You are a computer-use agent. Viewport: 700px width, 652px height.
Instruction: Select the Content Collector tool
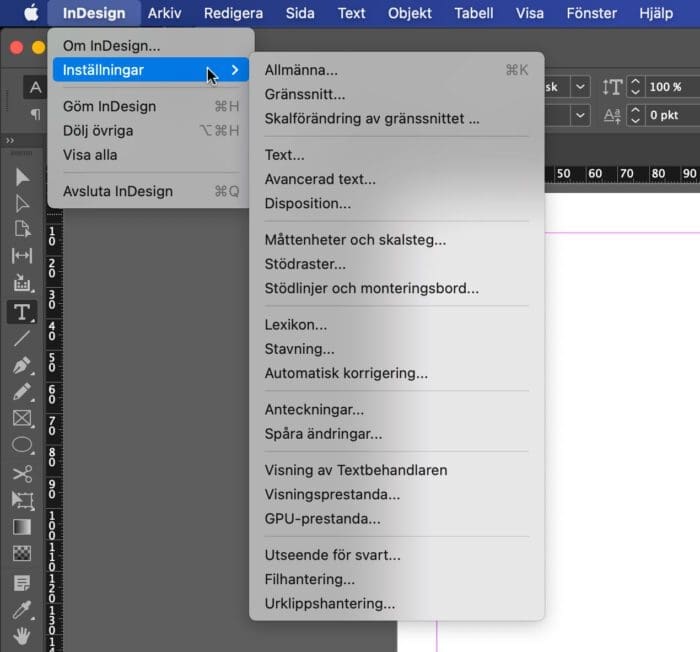point(22,283)
